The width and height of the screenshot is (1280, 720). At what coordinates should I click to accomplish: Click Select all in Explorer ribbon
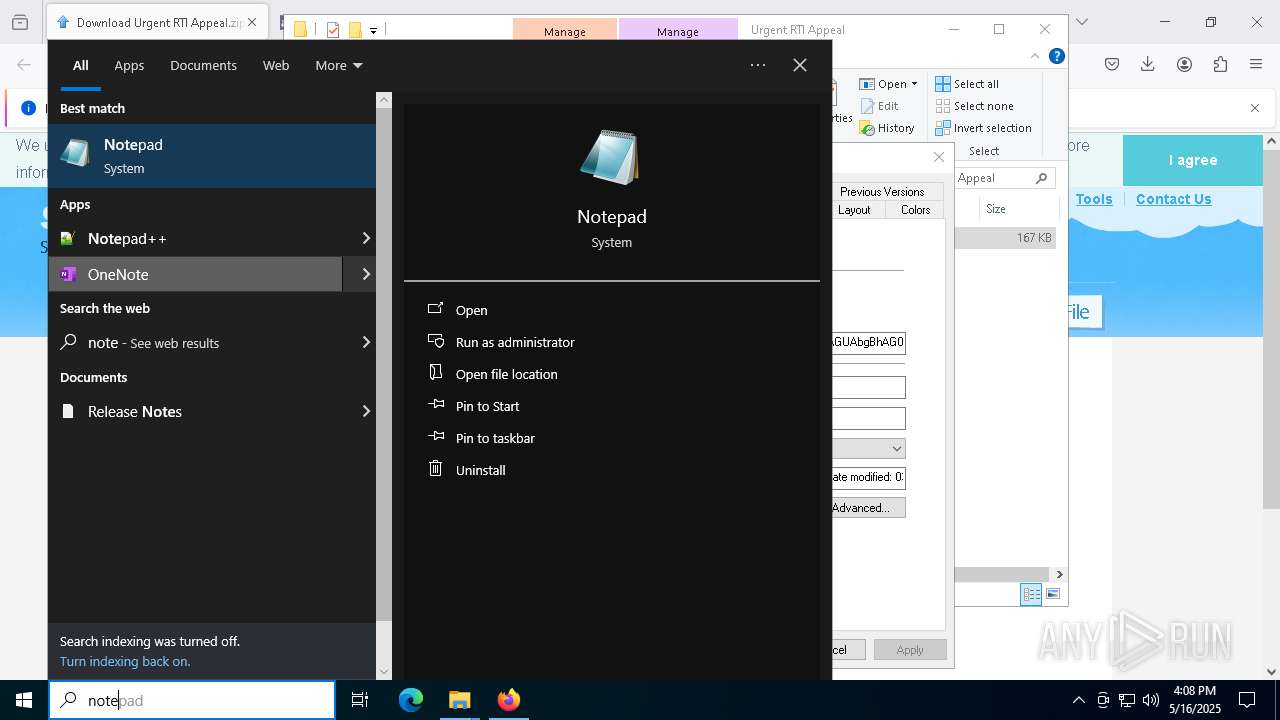click(x=967, y=84)
